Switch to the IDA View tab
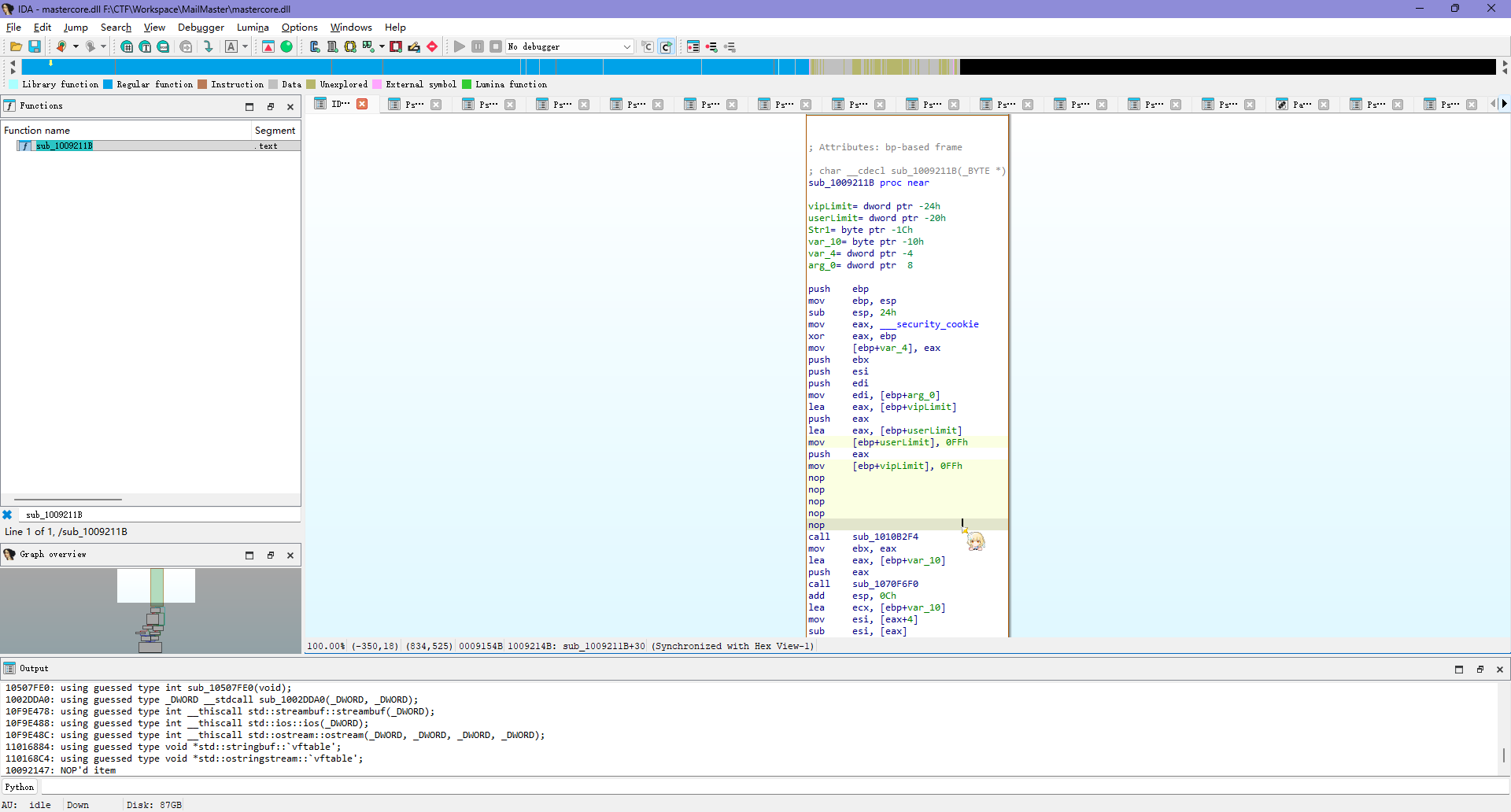This screenshot has width=1511, height=812. [x=340, y=104]
